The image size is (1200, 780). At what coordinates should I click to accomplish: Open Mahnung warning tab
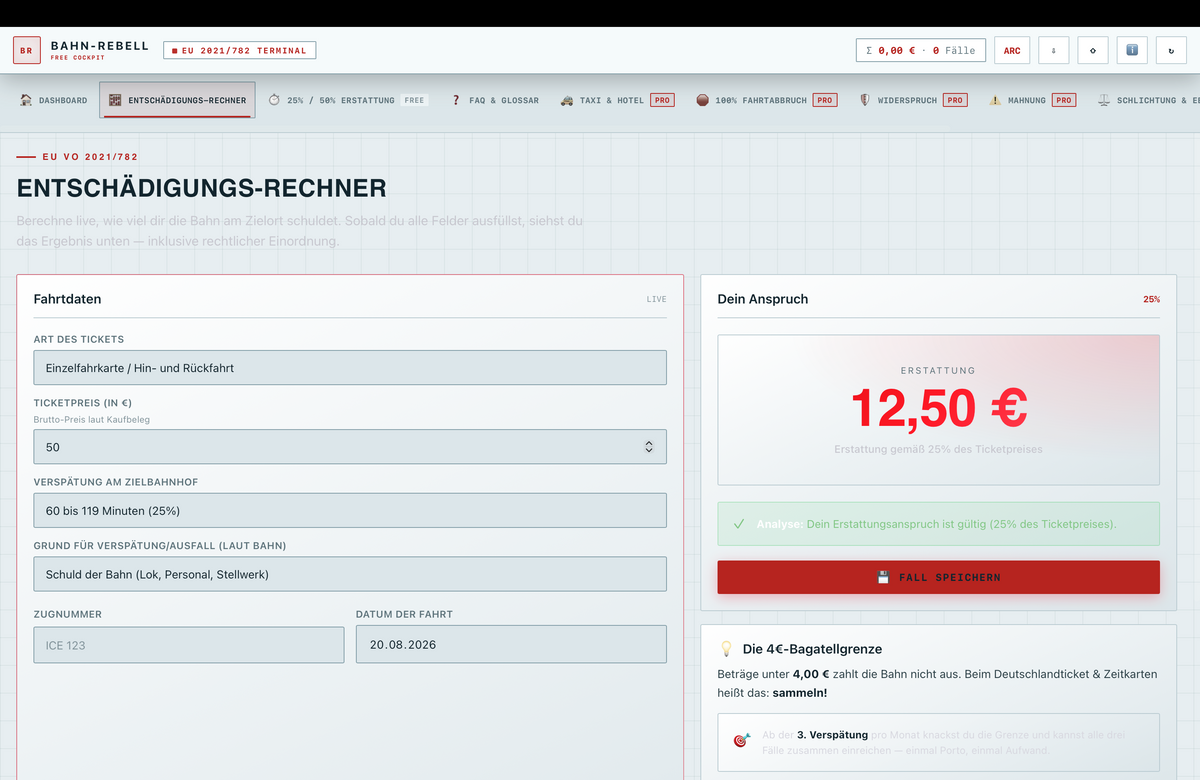[1033, 100]
